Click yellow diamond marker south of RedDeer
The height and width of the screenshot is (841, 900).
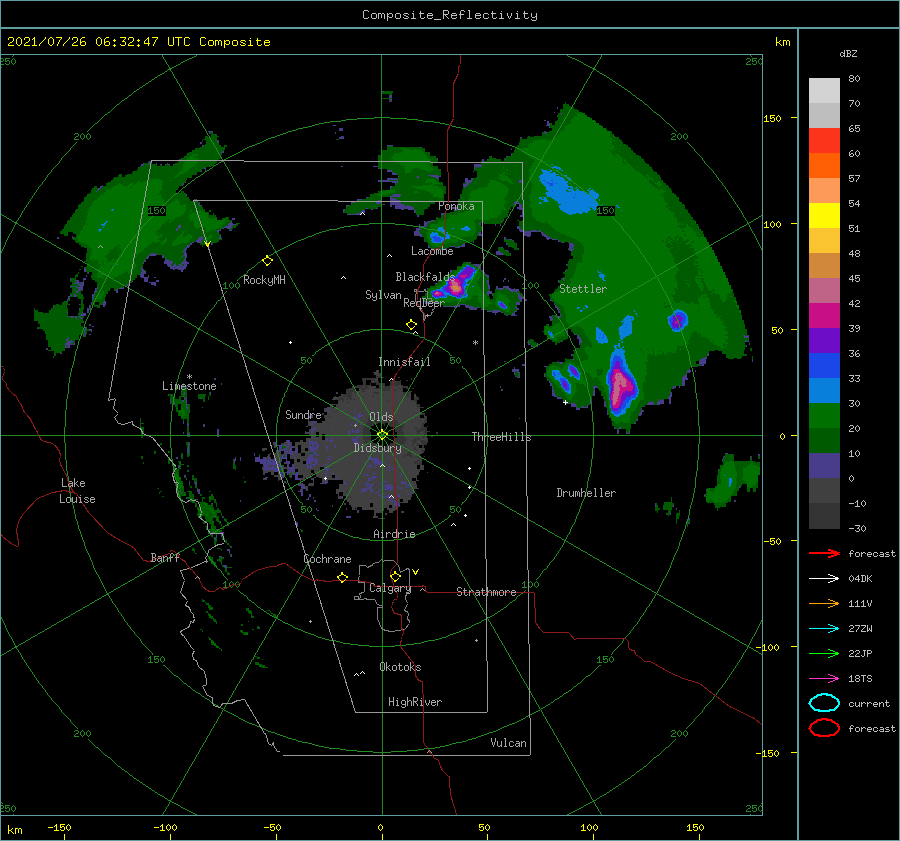click(x=412, y=325)
